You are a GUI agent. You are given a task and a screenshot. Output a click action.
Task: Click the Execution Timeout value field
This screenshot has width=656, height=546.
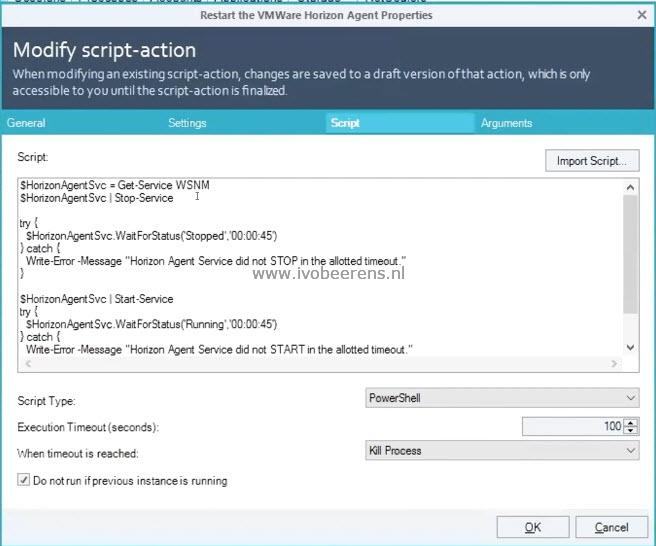click(x=572, y=426)
